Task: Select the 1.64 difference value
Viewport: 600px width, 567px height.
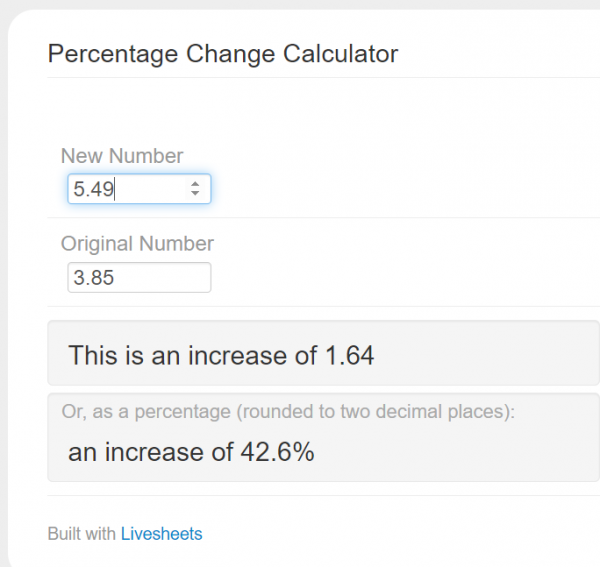Action: click(349, 354)
